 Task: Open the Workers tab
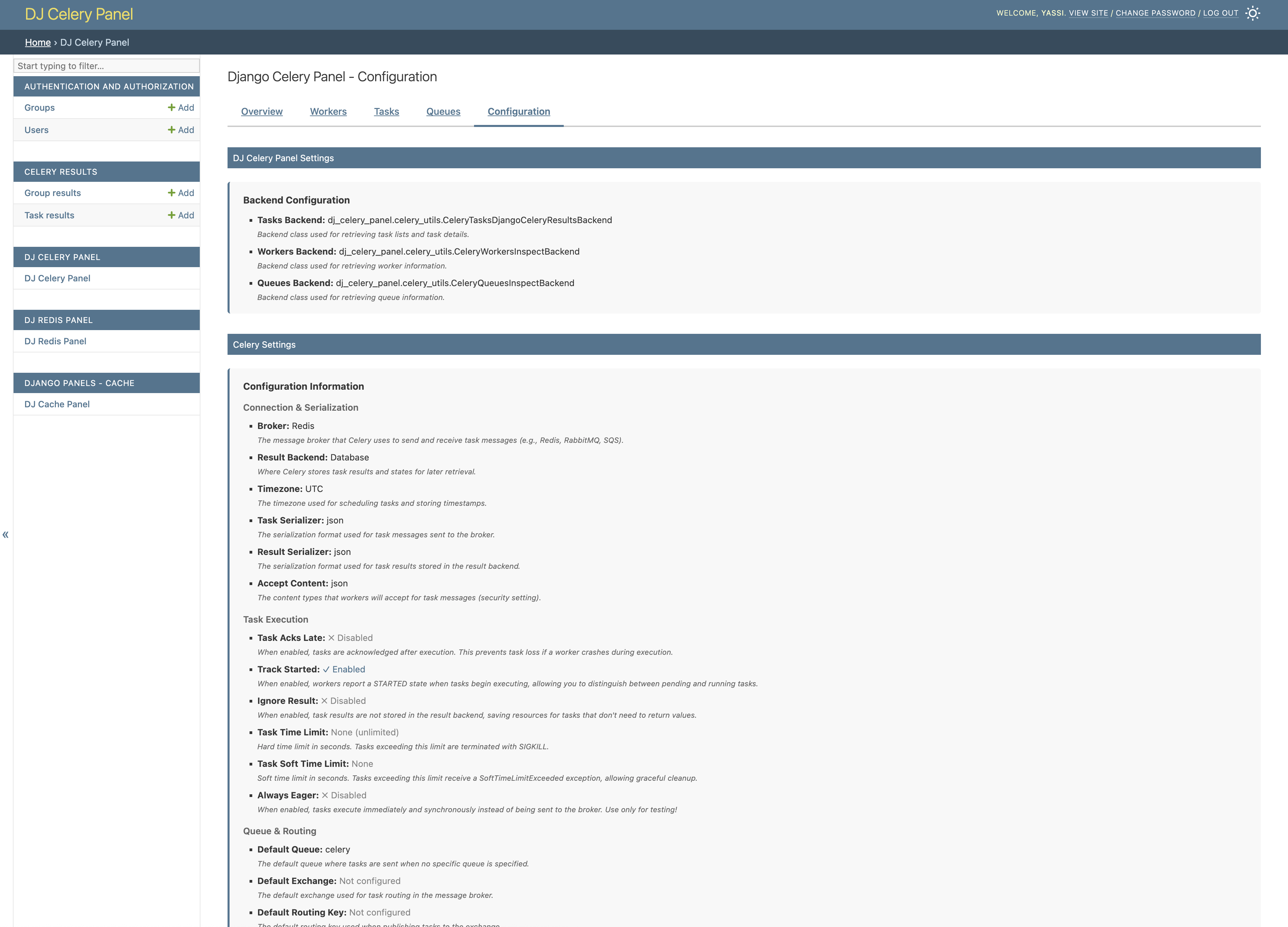(x=328, y=111)
